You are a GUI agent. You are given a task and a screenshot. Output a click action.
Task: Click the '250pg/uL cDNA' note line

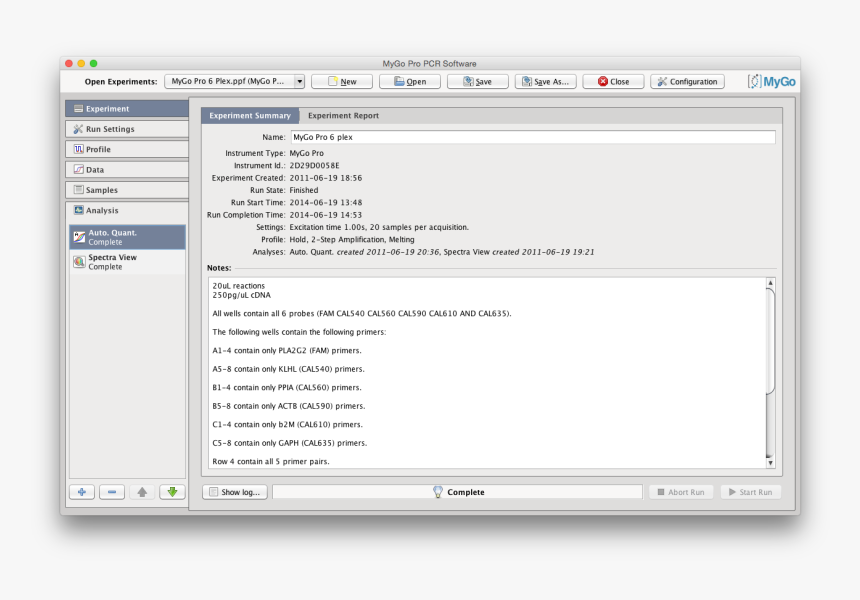(x=241, y=295)
